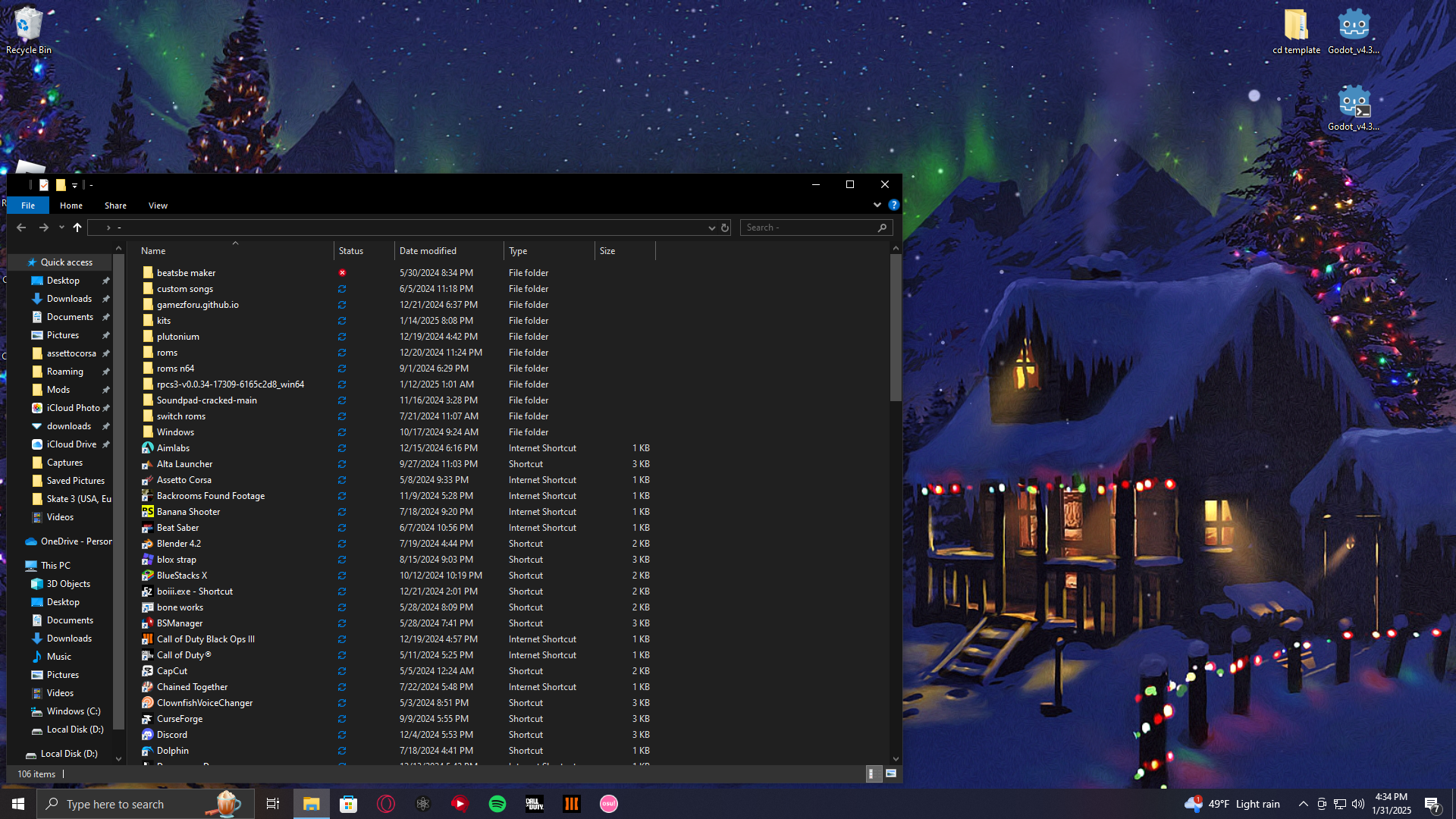
Task: Click the Search folder input box
Action: tap(808, 227)
